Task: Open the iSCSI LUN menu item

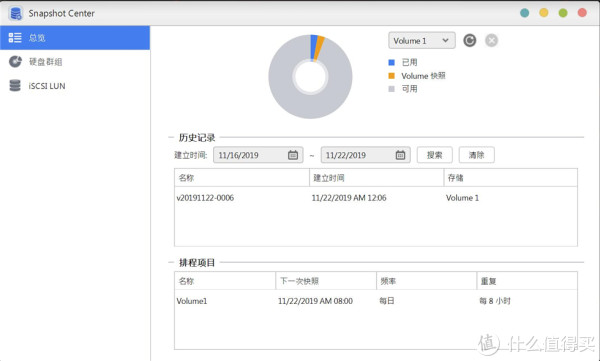Action: 75,86
